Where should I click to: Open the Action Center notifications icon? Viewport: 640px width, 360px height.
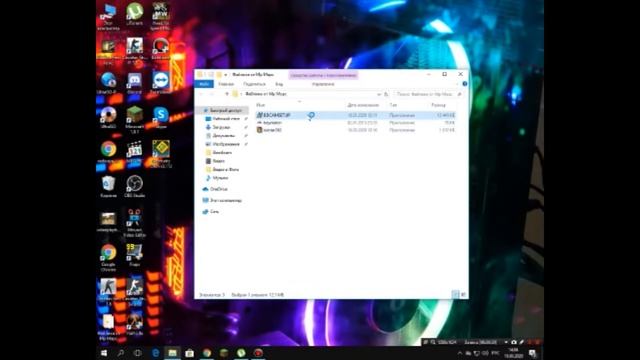tap(533, 353)
